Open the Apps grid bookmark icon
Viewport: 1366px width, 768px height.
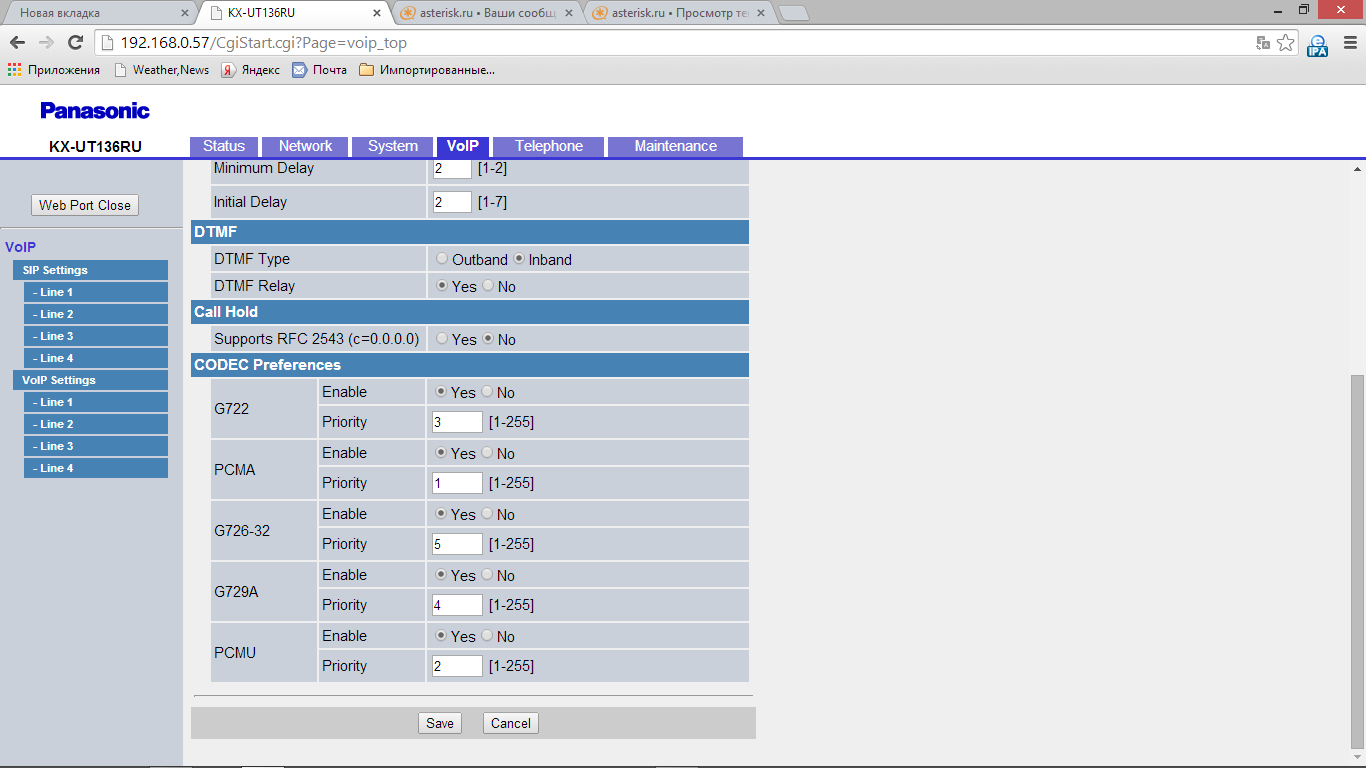(14, 70)
